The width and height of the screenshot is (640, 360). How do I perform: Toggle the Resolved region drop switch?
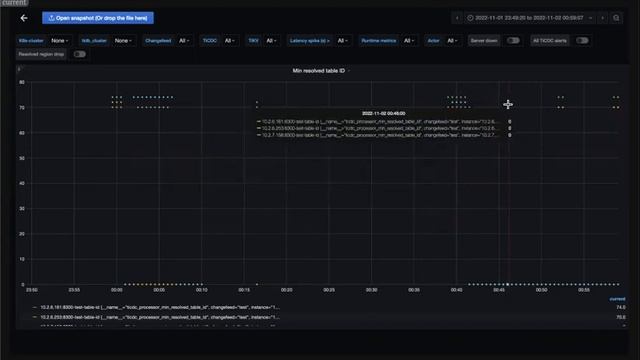80,54
